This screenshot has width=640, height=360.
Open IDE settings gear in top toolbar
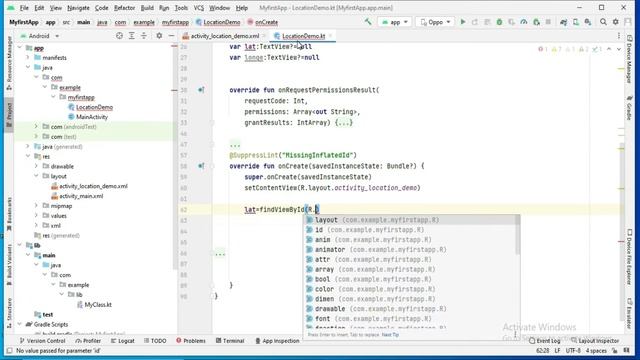pyautogui.click(x=615, y=22)
